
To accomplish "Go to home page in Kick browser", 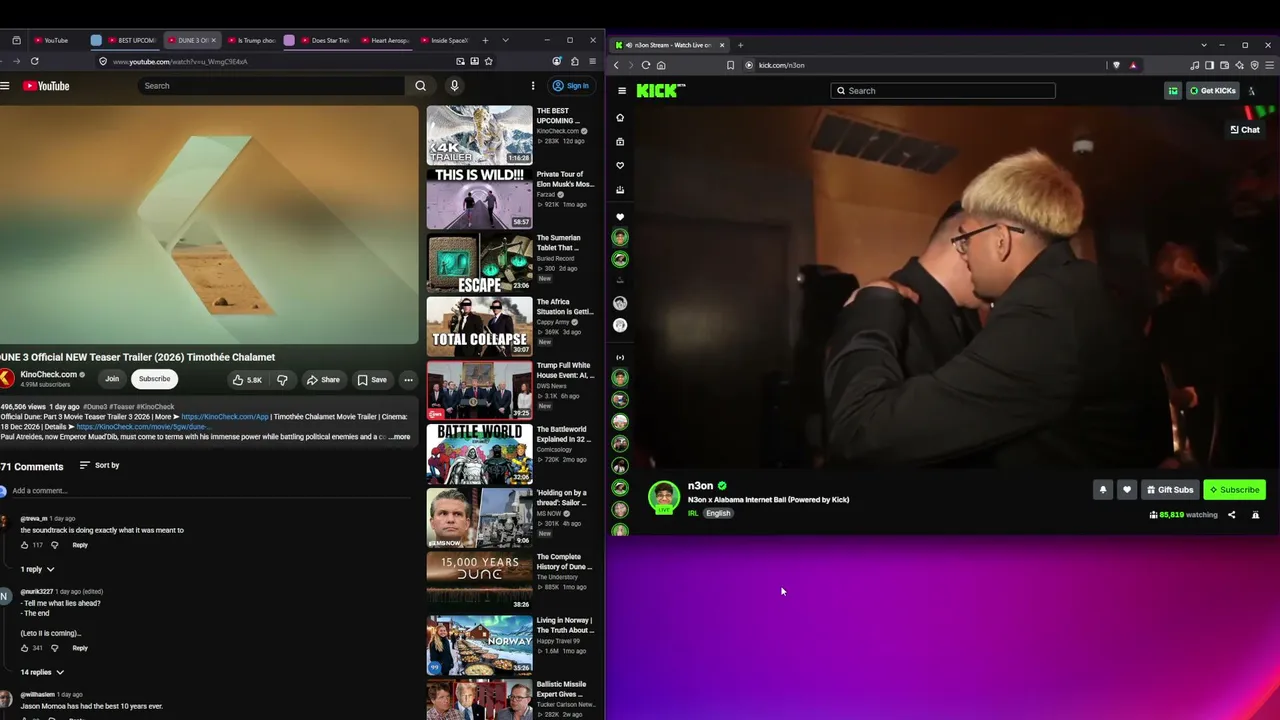I will pyautogui.click(x=661, y=65).
